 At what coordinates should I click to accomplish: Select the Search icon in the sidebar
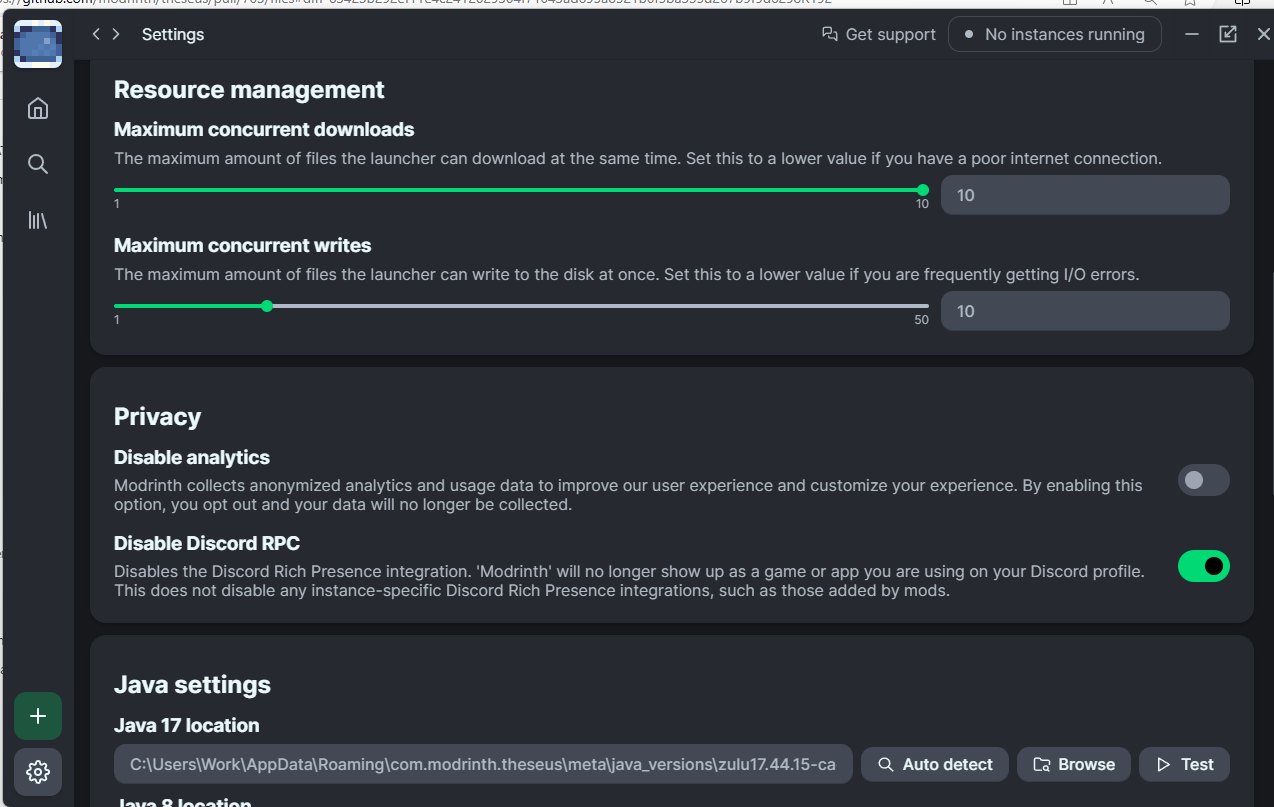[x=37, y=164]
